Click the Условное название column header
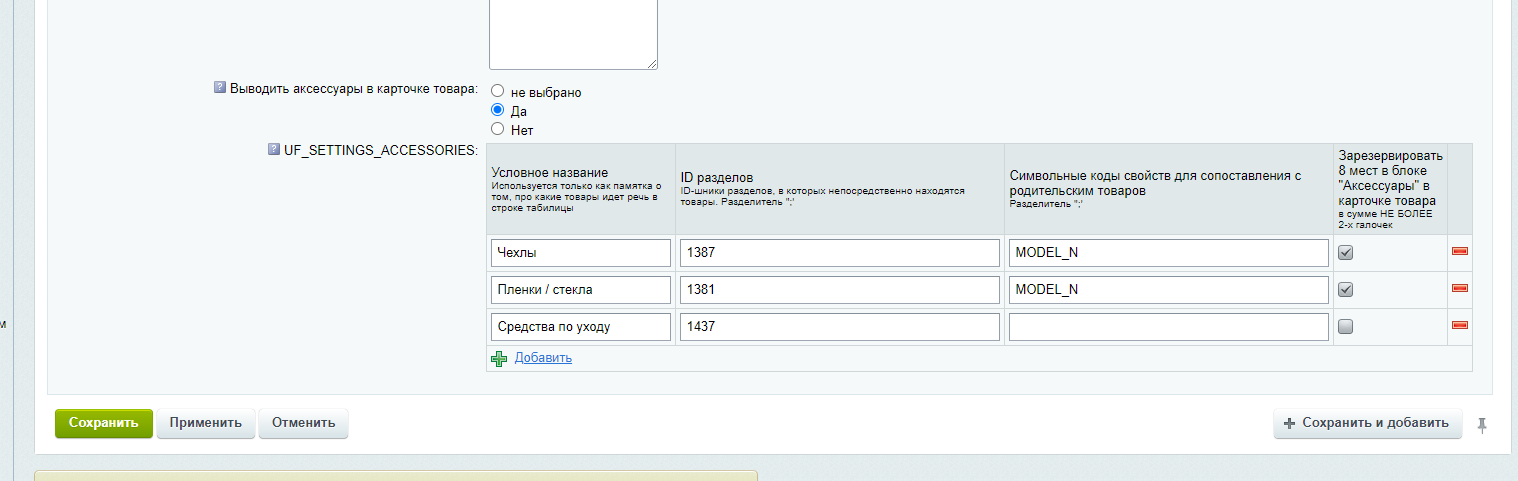Viewport: 1518px width, 481px height. (x=581, y=189)
